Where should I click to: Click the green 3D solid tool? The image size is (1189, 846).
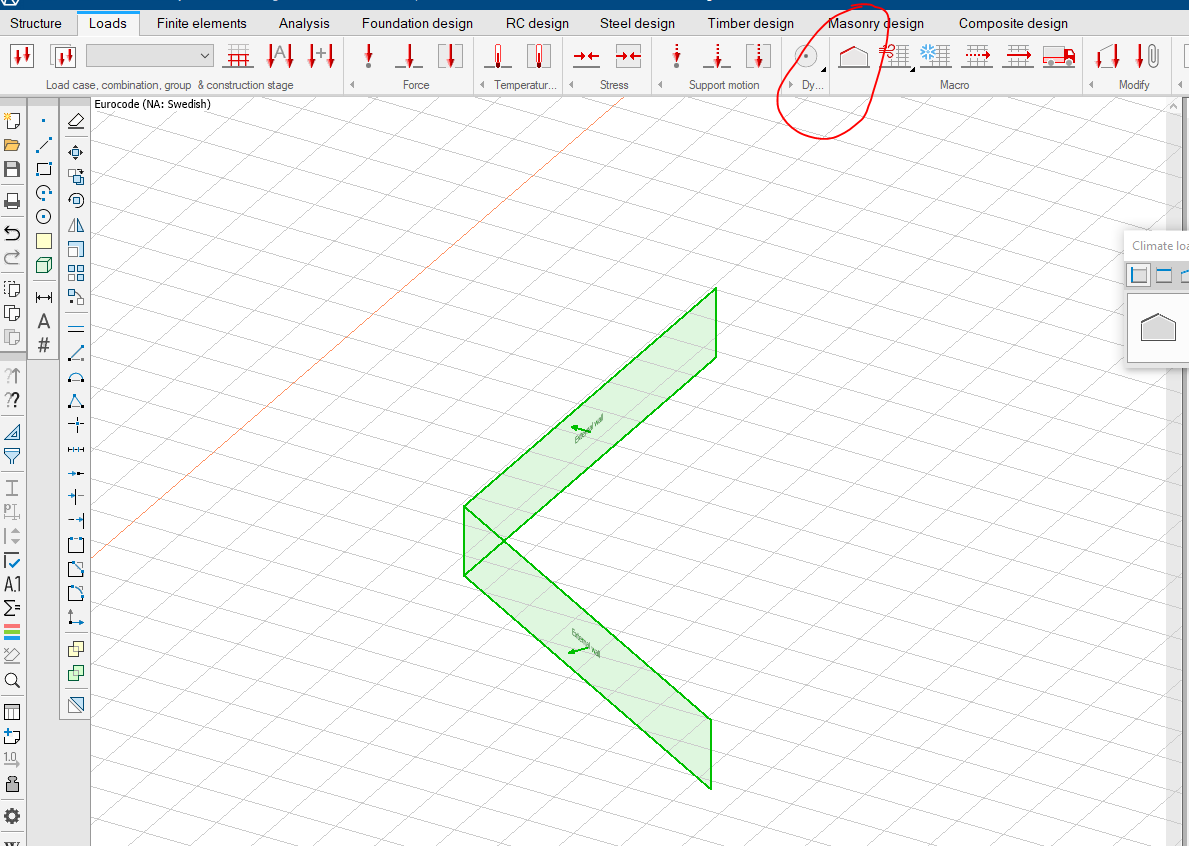click(44, 265)
